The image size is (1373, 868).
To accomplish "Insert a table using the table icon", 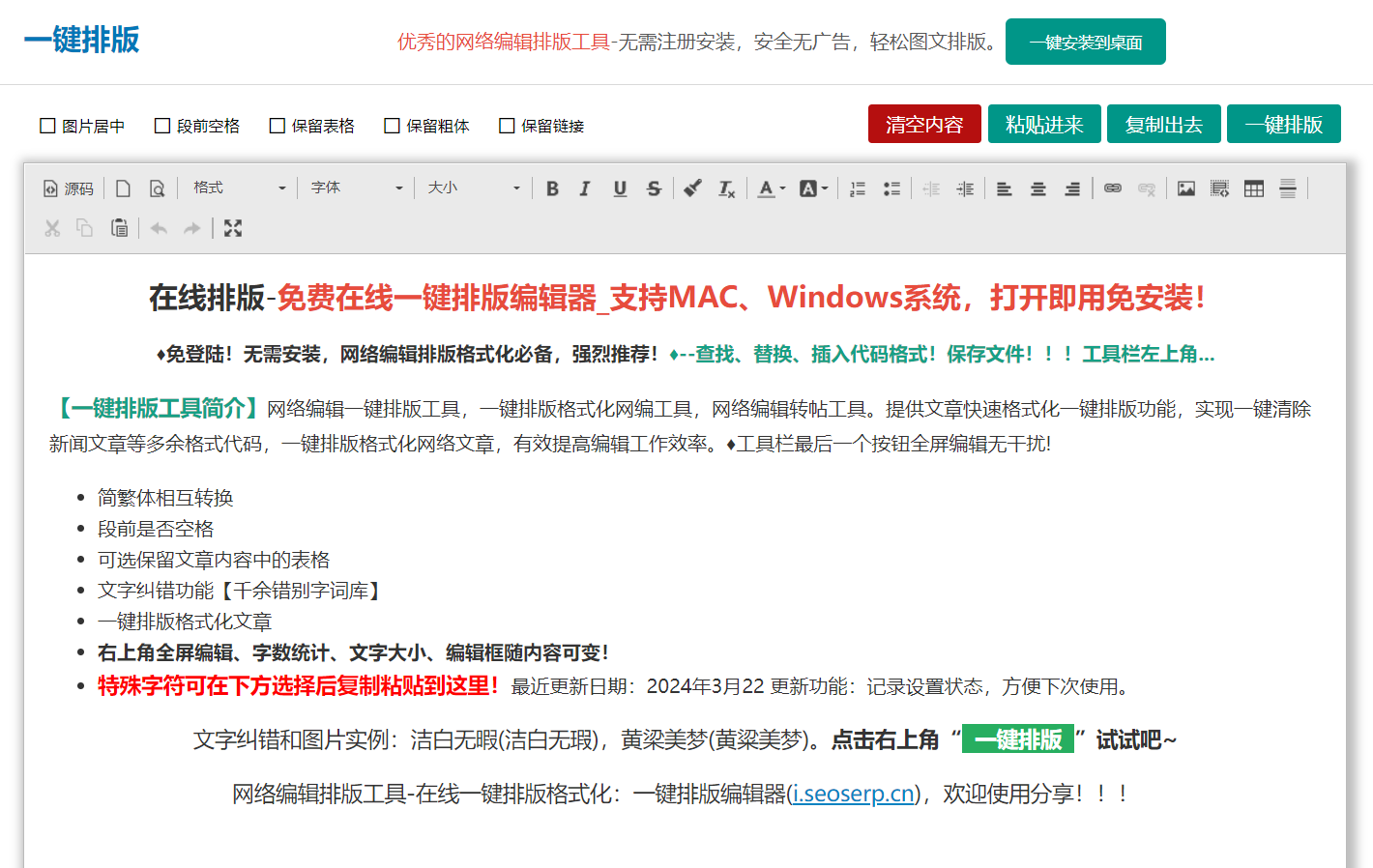I will pyautogui.click(x=1254, y=188).
